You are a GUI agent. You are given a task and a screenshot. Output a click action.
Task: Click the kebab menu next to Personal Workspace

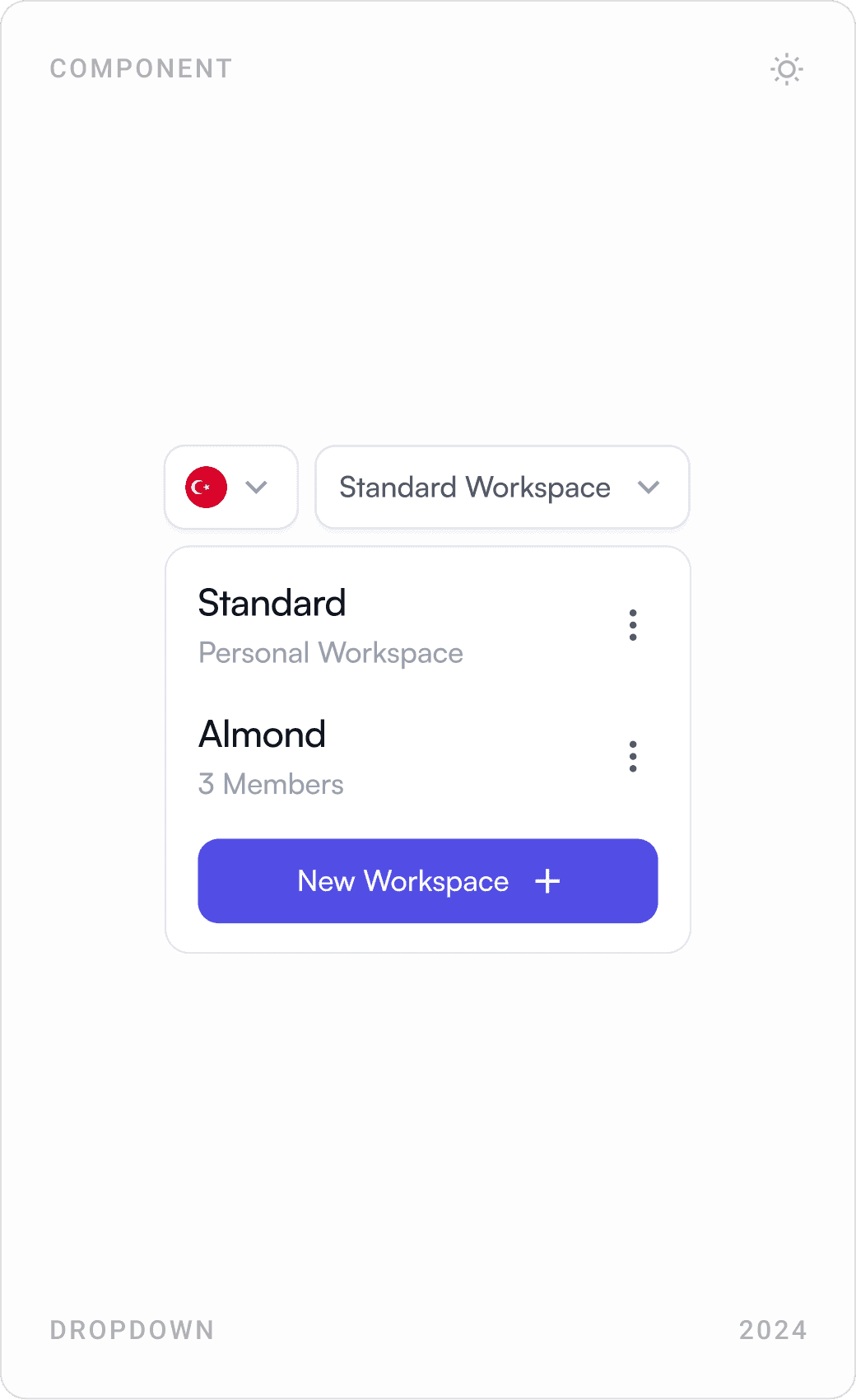click(x=633, y=625)
